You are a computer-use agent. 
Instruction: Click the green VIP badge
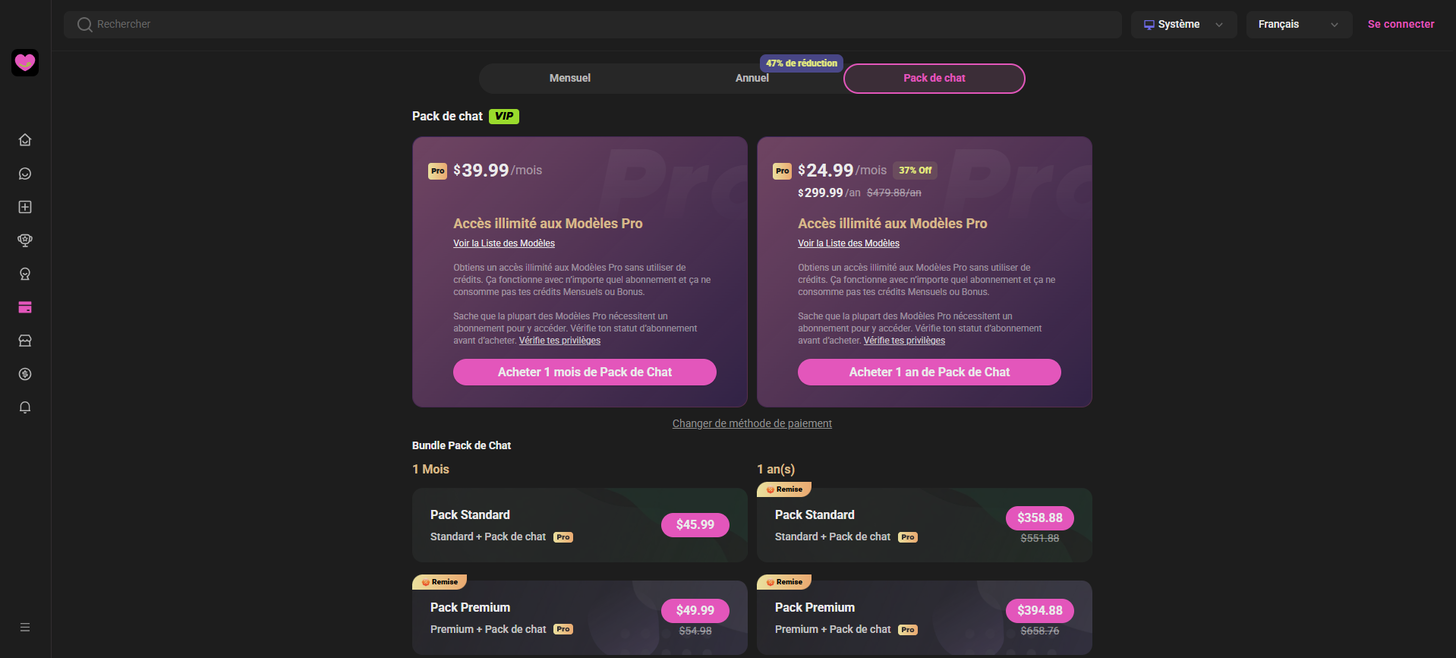504,116
